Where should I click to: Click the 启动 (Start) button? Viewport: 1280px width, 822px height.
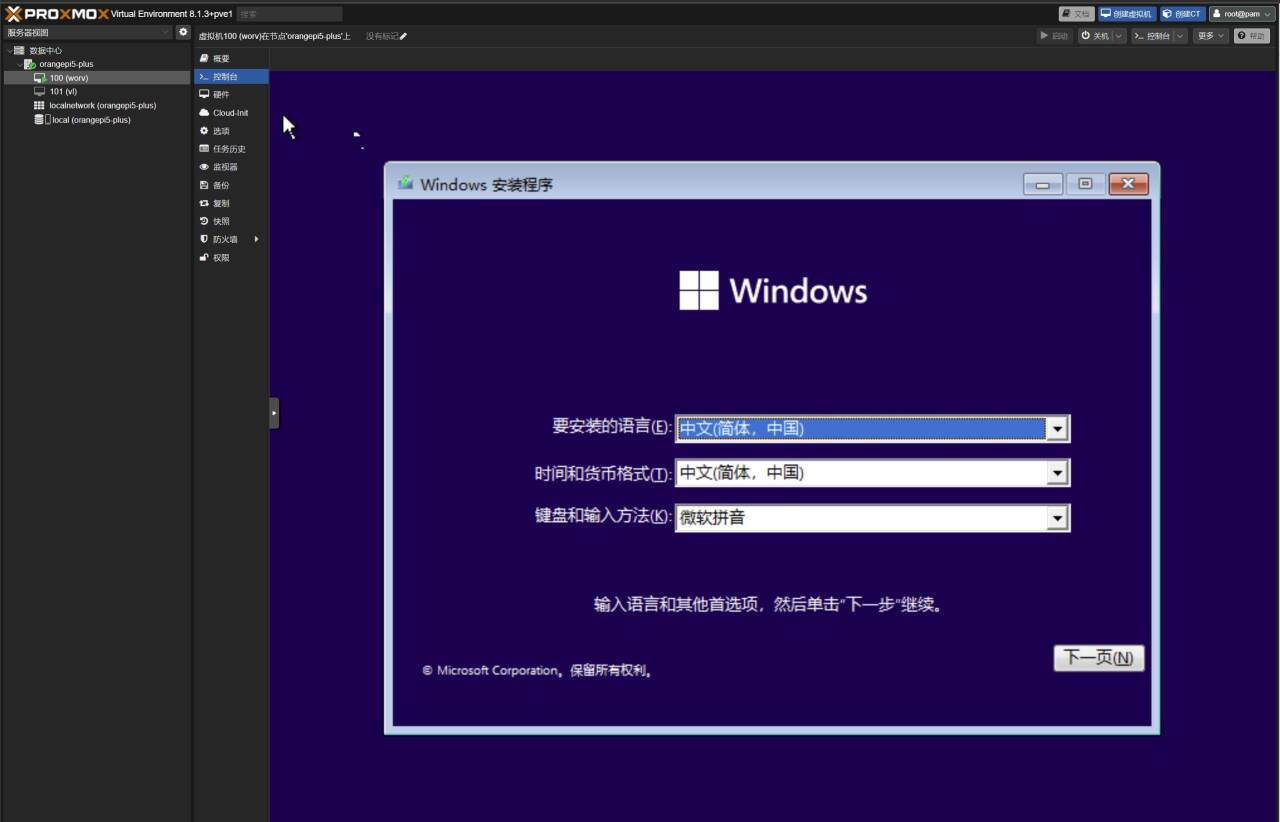pyautogui.click(x=1055, y=36)
